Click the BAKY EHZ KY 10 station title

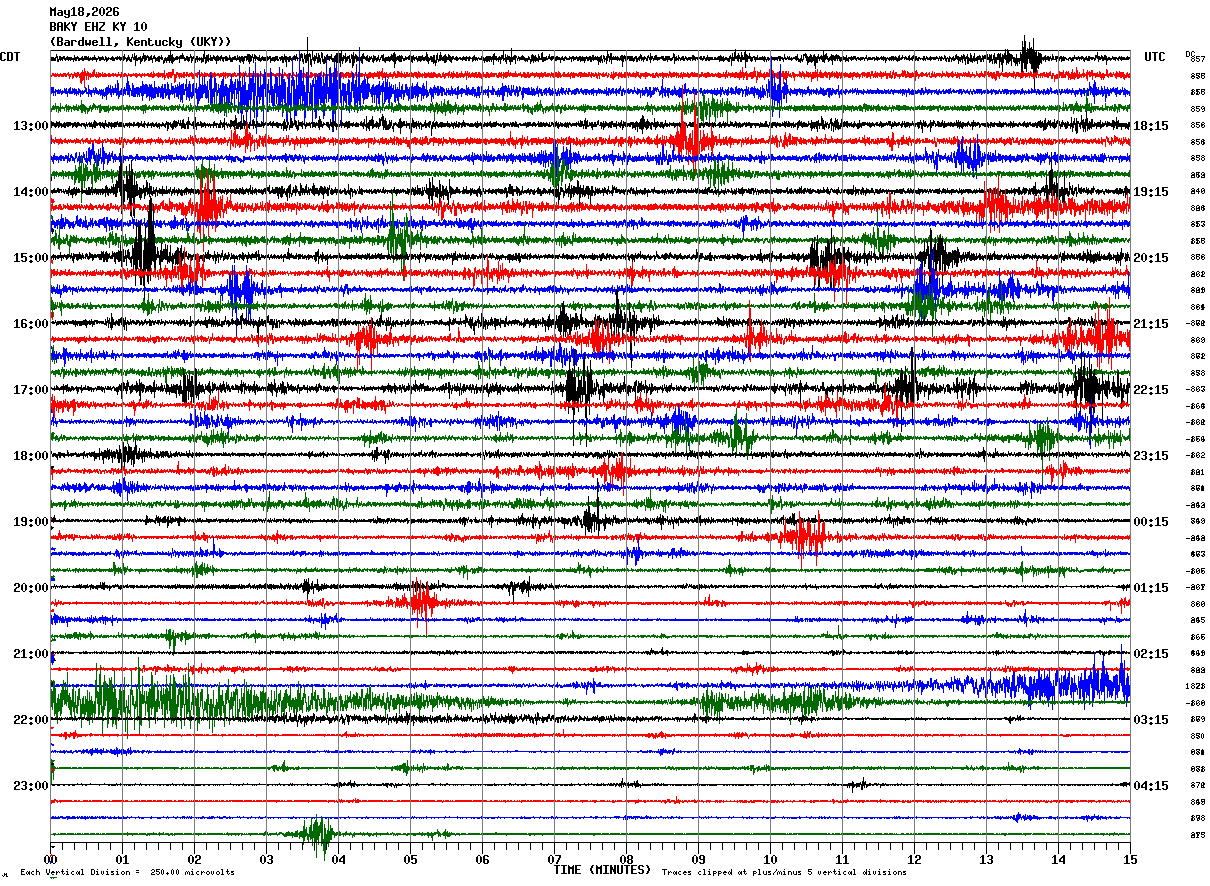[98, 27]
